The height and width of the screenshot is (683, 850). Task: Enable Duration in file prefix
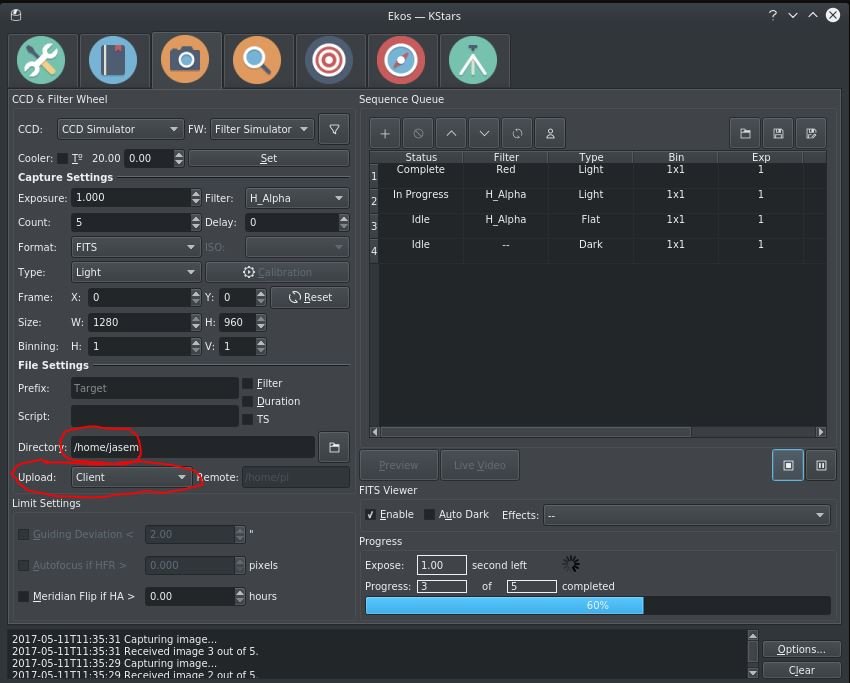point(247,401)
